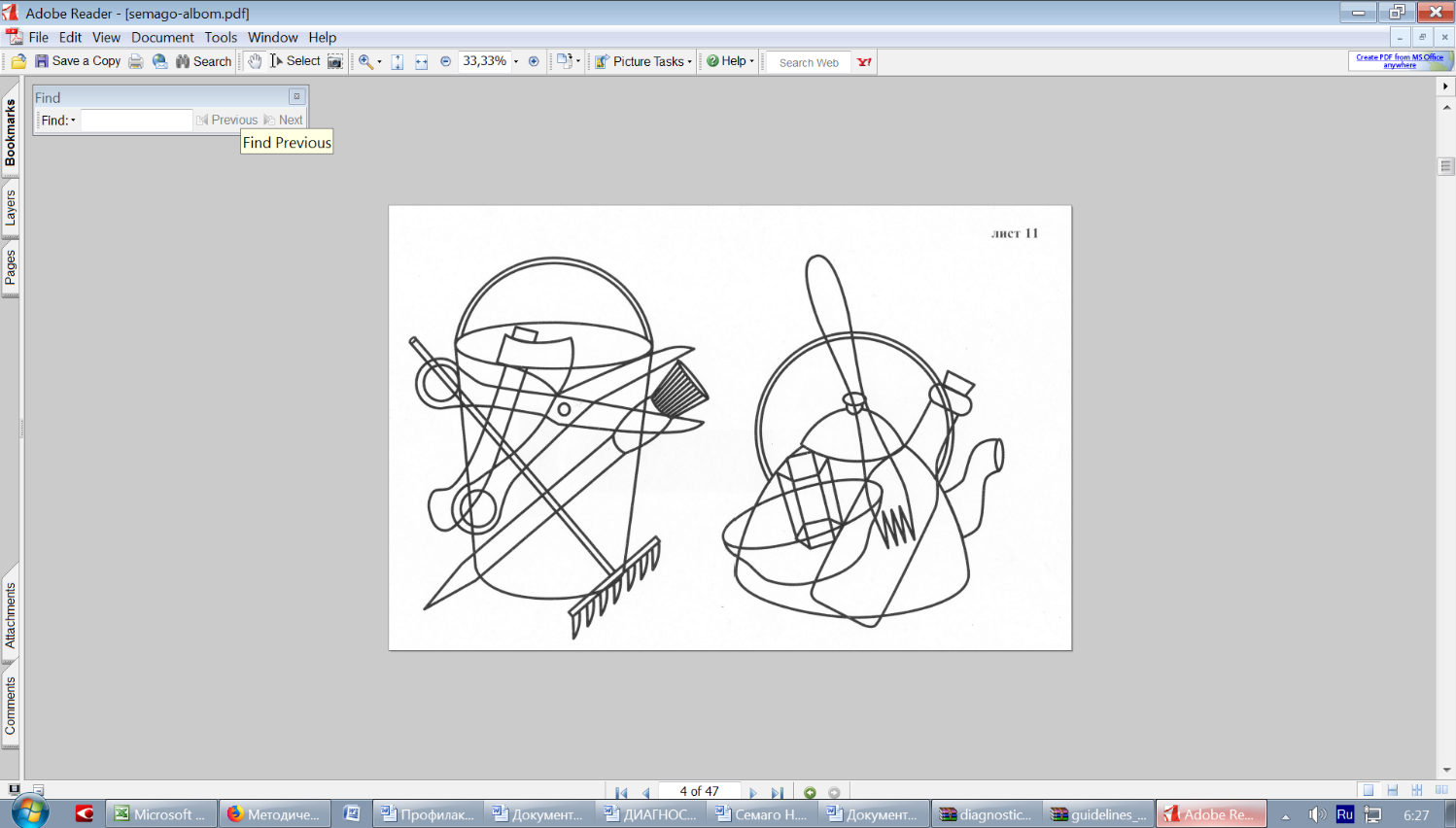Viewport: 1456px width, 828px height.
Task: Click the Find Previous button
Action: click(x=226, y=120)
